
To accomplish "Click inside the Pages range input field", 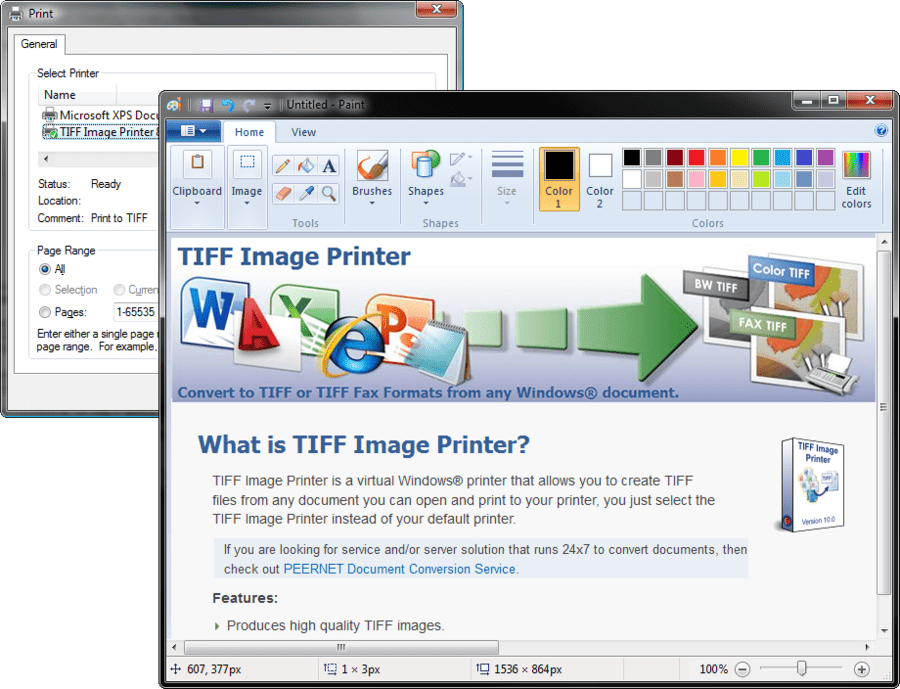I will pyautogui.click(x=135, y=311).
